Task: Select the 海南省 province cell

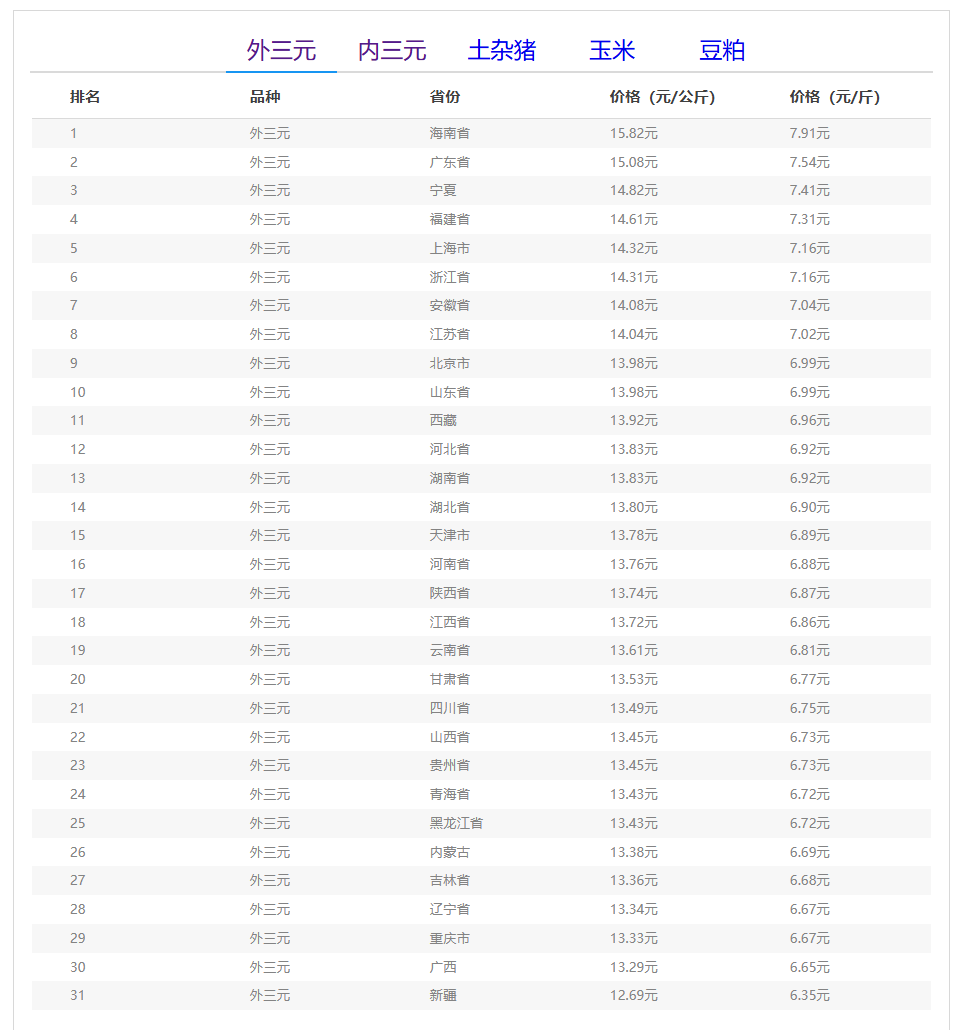Action: tap(450, 133)
